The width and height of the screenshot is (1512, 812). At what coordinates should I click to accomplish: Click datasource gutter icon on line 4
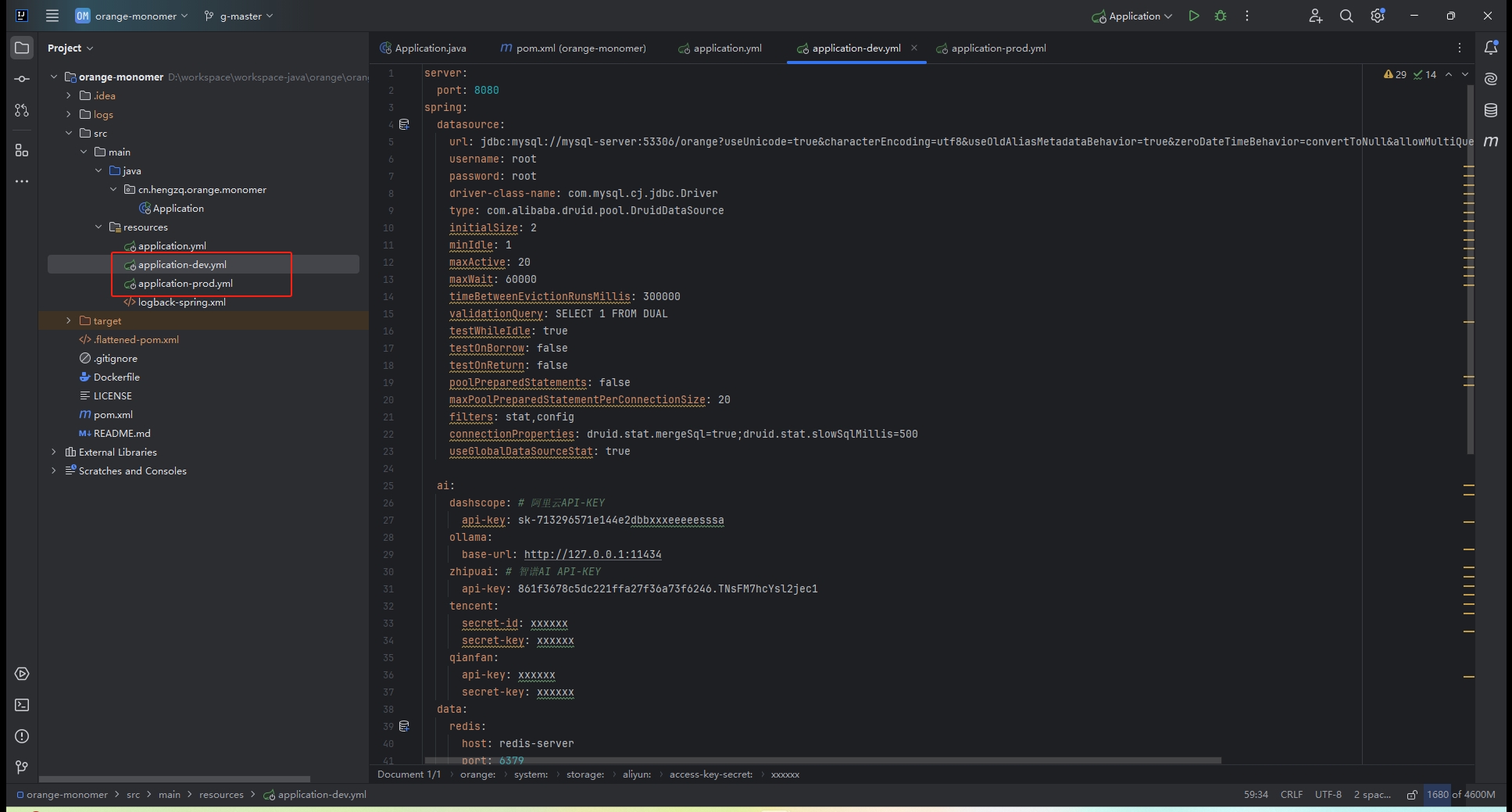pos(404,124)
